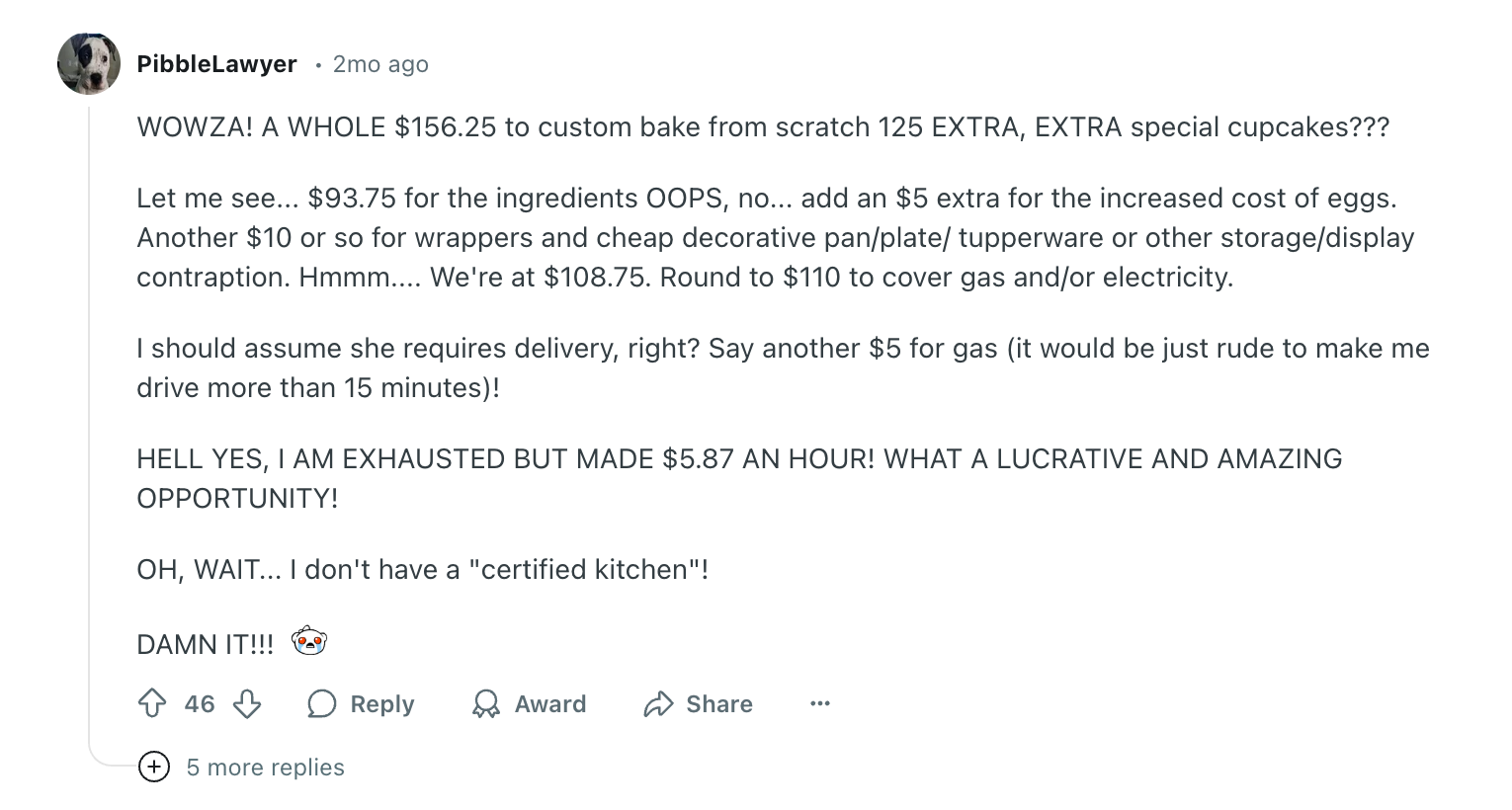Give an Award to this comment
Image resolution: width=1512 pixels, height=810 pixels.
550,704
